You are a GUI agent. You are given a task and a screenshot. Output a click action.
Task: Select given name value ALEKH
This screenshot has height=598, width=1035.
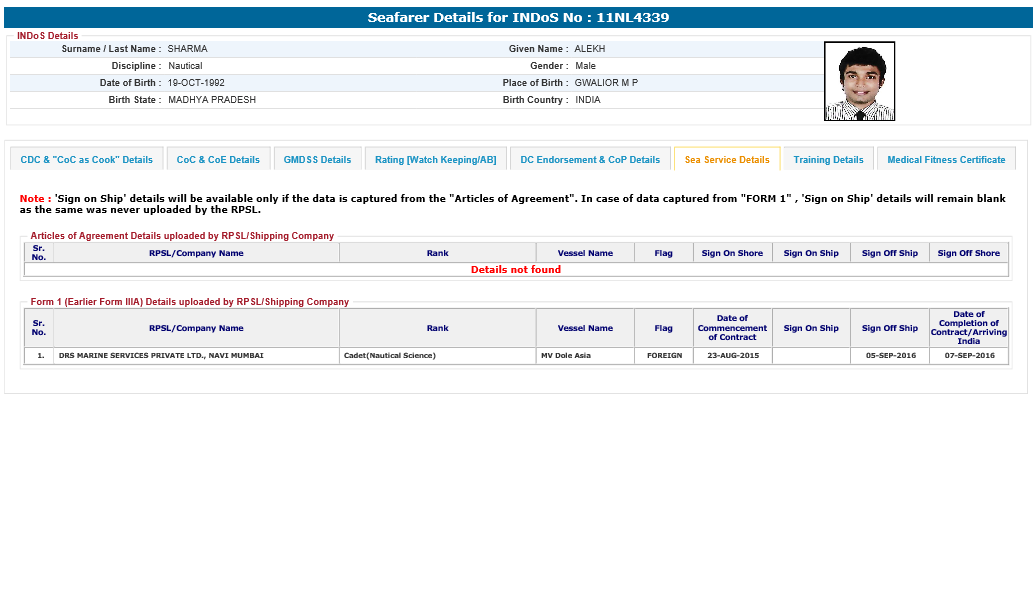click(x=589, y=49)
